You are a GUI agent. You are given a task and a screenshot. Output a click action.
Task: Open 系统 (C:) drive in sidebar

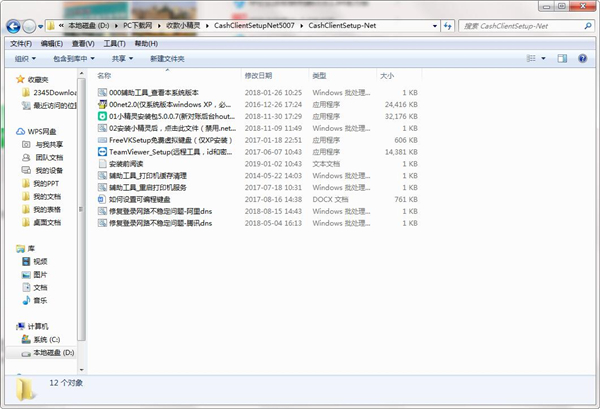(41, 339)
